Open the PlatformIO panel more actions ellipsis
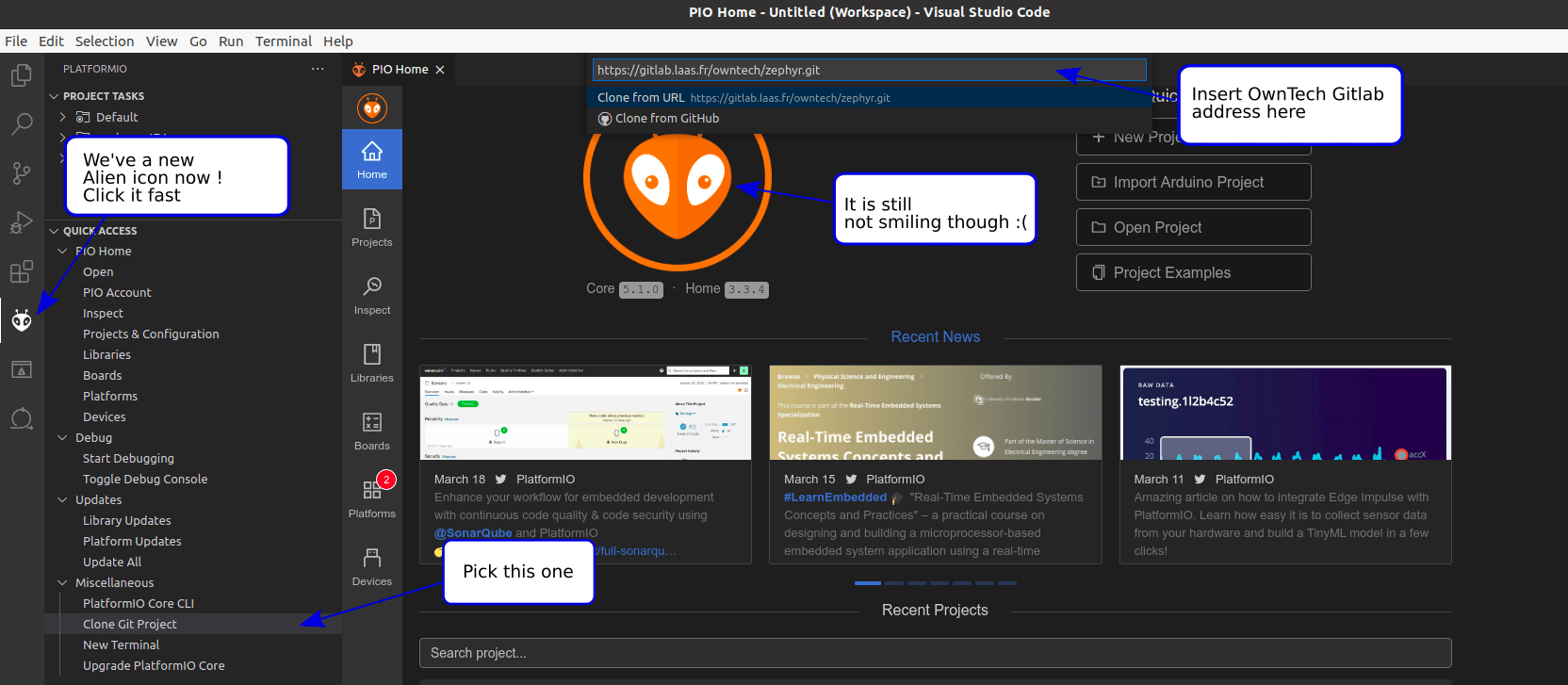Screen dimensions: 1568x685 318,69
